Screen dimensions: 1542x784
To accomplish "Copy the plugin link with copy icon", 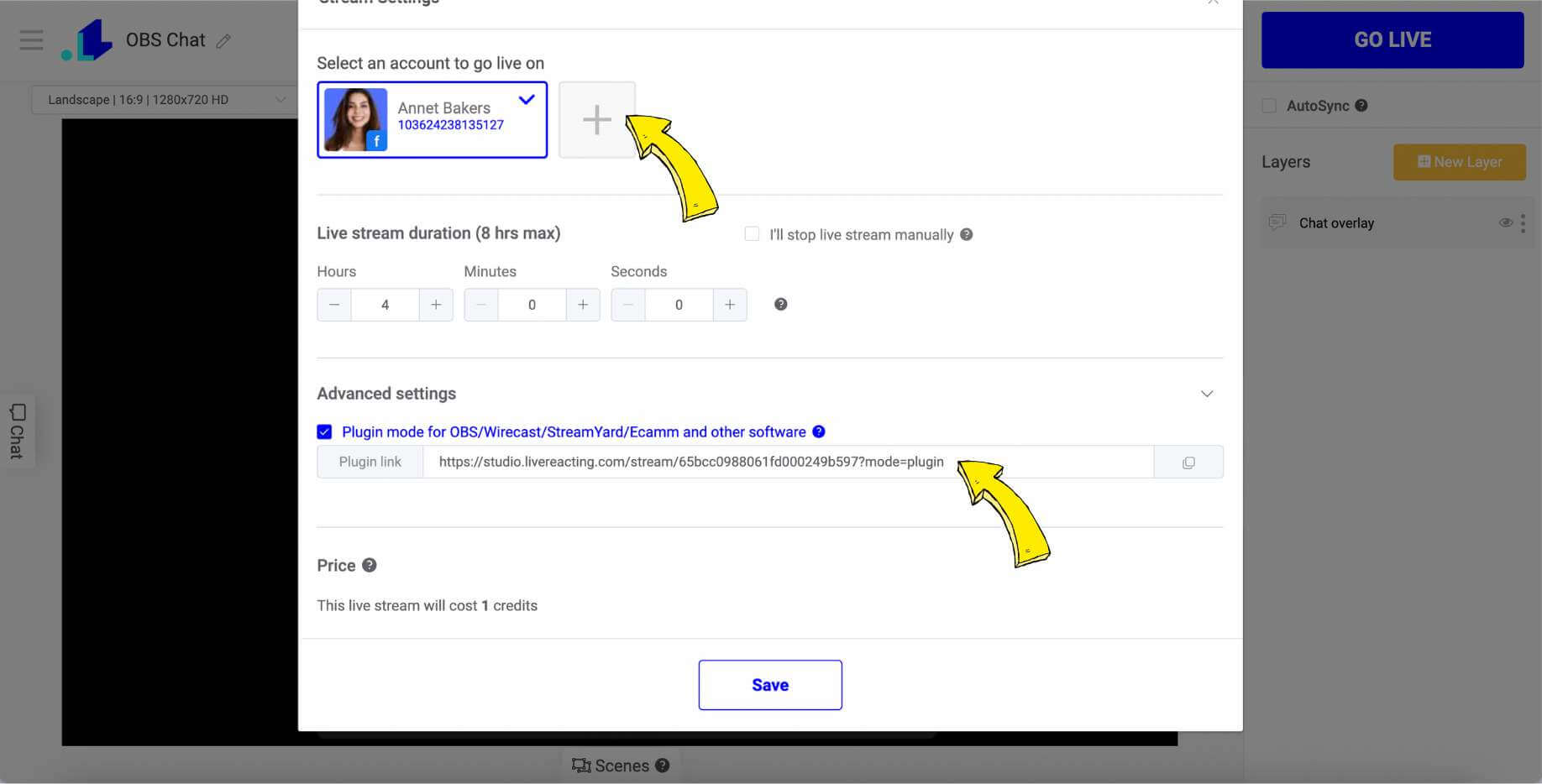I will click(1188, 463).
